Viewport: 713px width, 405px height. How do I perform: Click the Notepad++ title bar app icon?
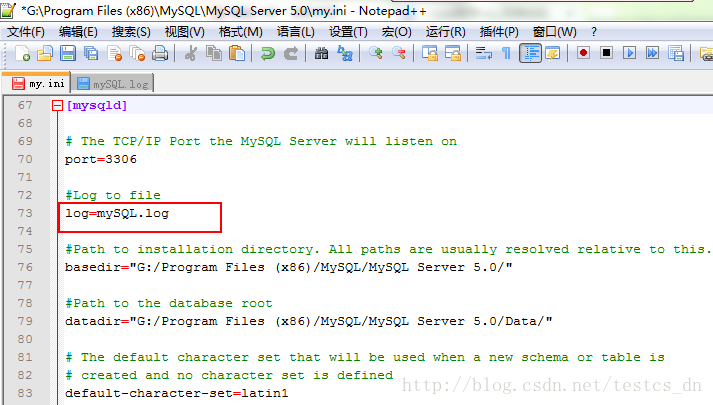click(x=8, y=10)
